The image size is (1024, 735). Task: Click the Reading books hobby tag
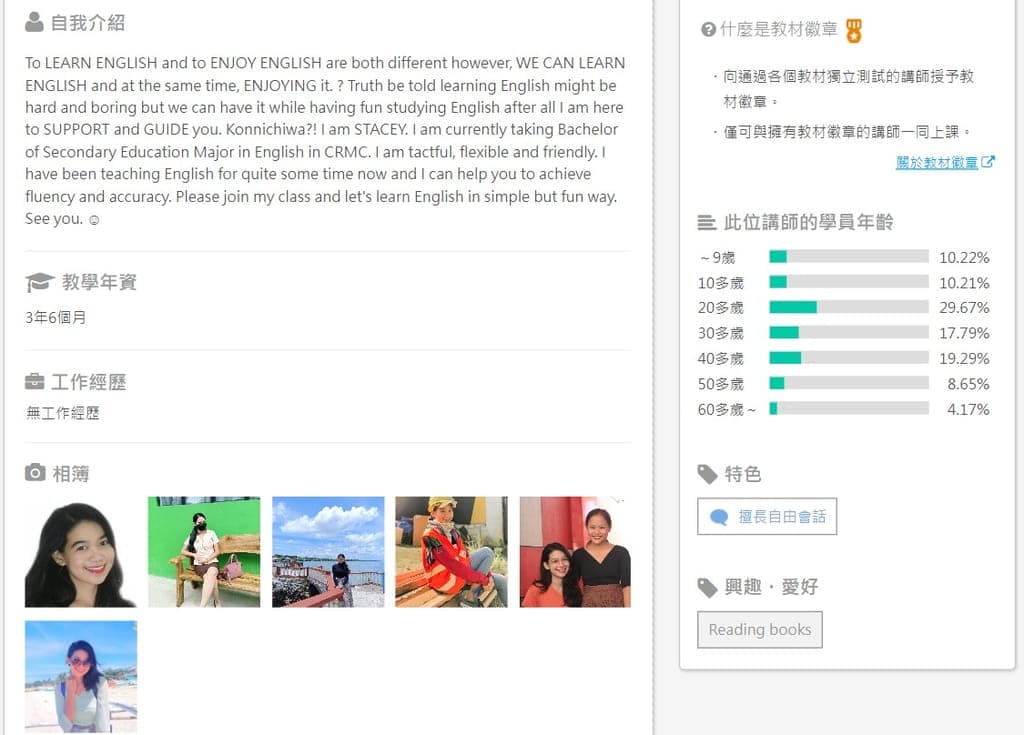[x=760, y=630]
